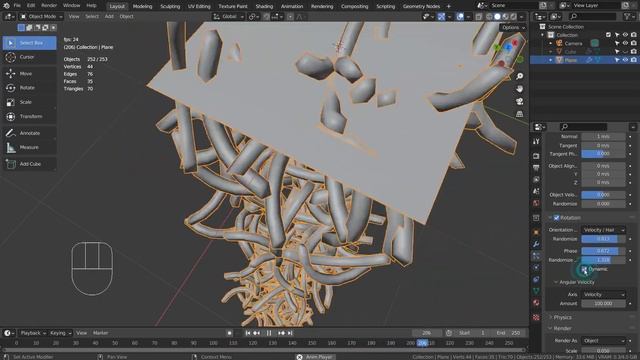Screen dimensions: 640x360
Task: Open the Playback dropdown menu
Action: point(33,333)
